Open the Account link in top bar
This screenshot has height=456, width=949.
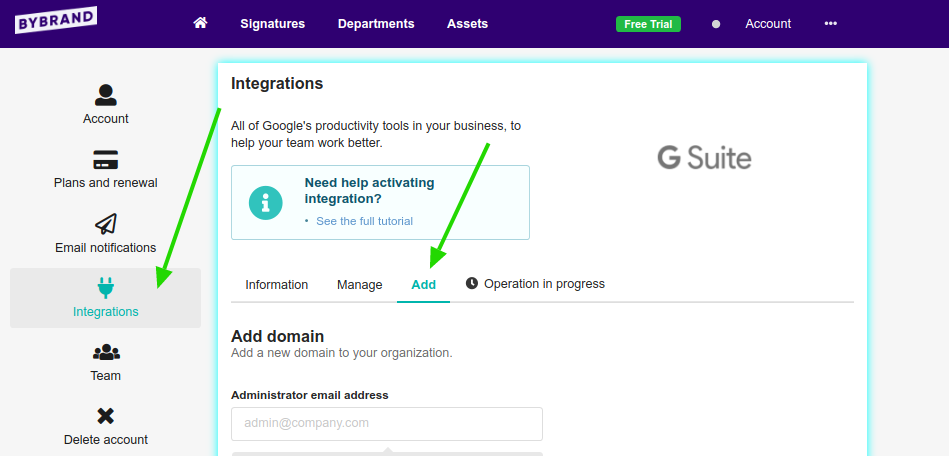768,24
